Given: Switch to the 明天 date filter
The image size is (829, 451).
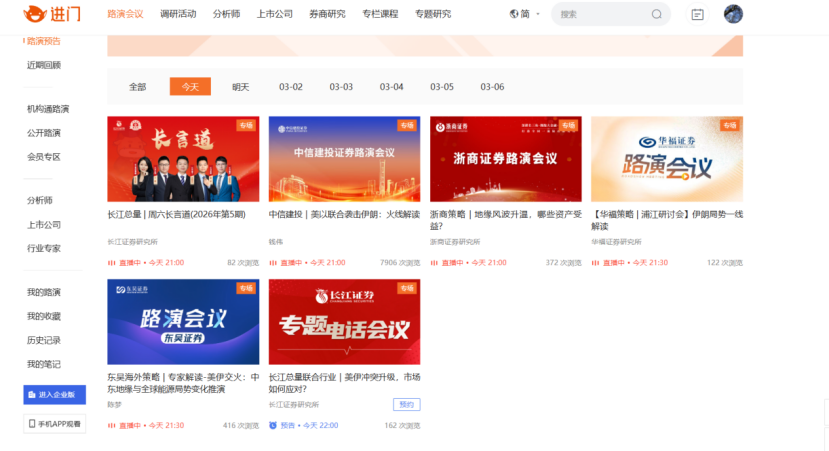Looking at the screenshot, I should (241, 87).
